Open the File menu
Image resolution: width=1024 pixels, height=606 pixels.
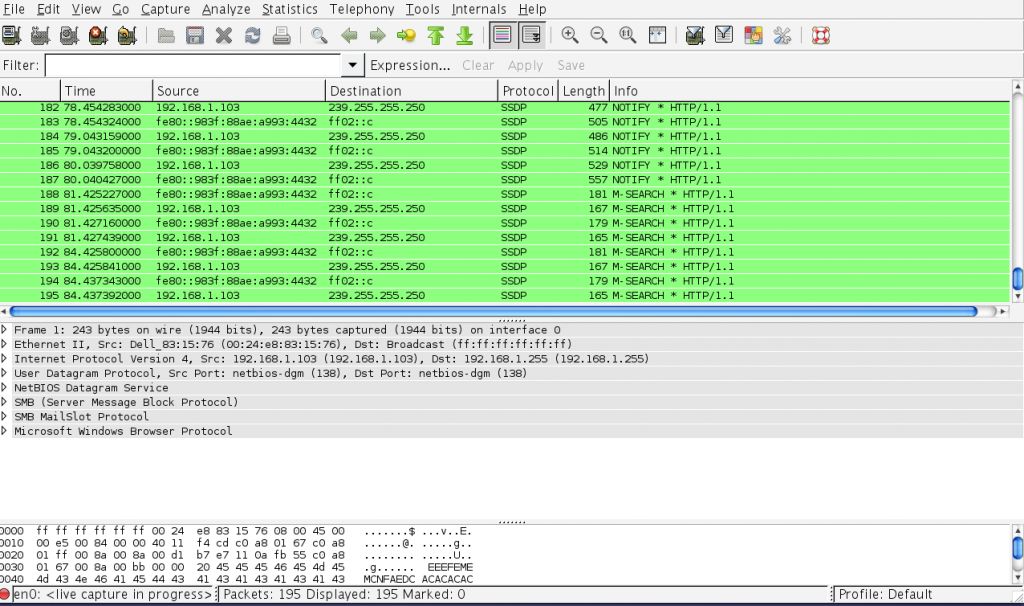[14, 9]
